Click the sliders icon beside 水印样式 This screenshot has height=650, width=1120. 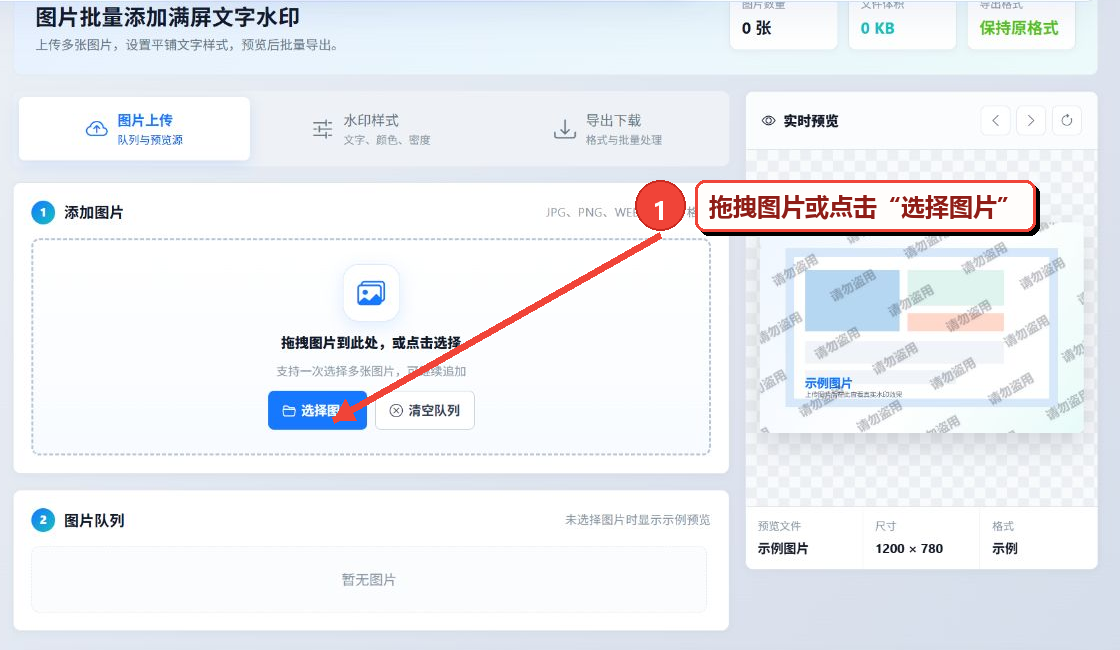click(x=322, y=129)
